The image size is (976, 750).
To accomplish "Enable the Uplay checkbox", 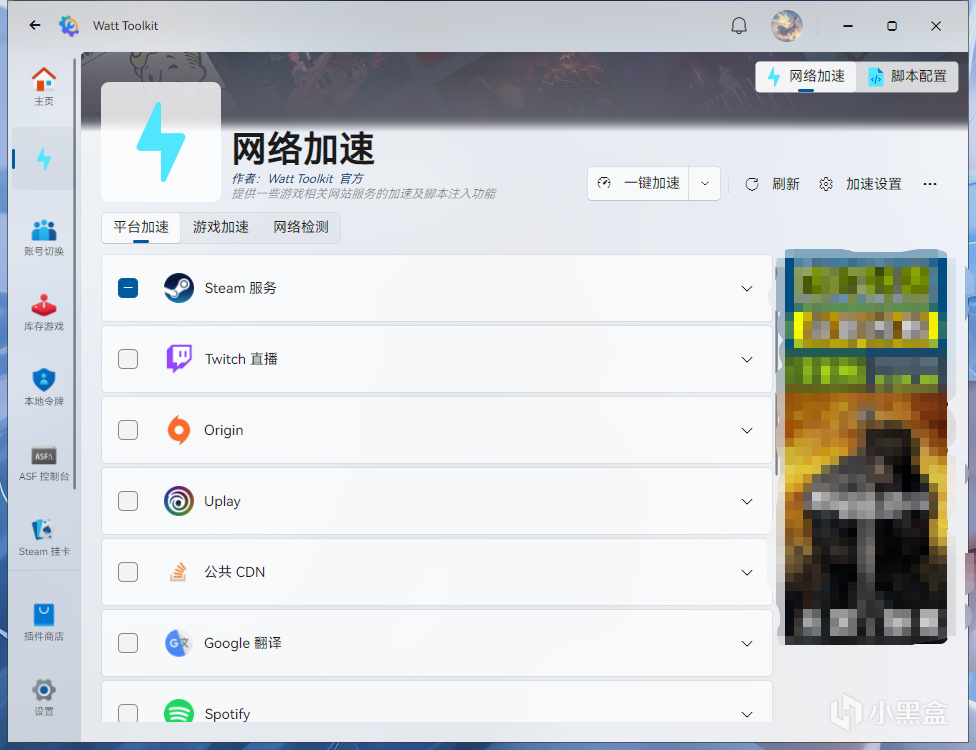I will coord(128,501).
